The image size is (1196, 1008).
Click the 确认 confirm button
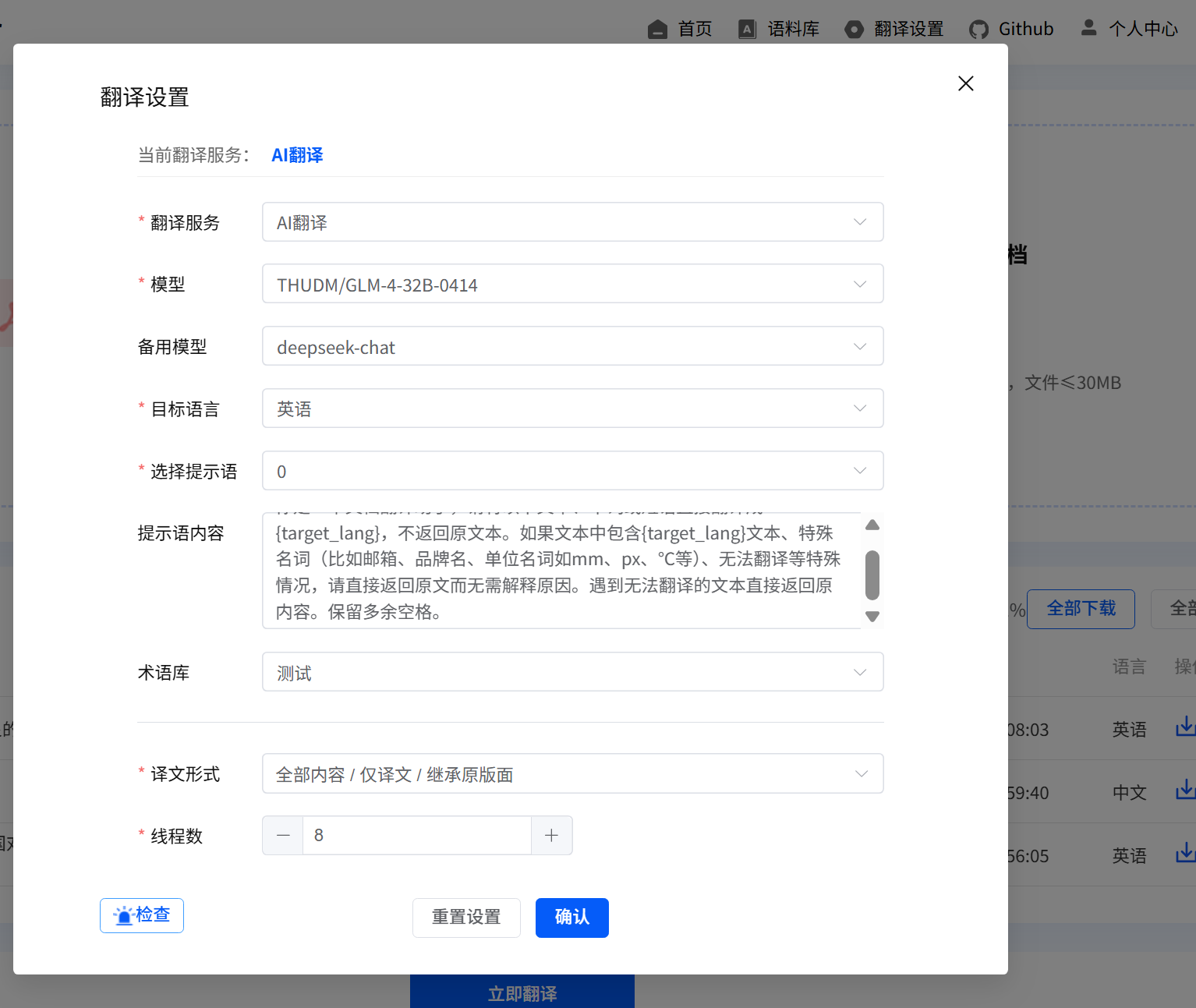(x=571, y=918)
